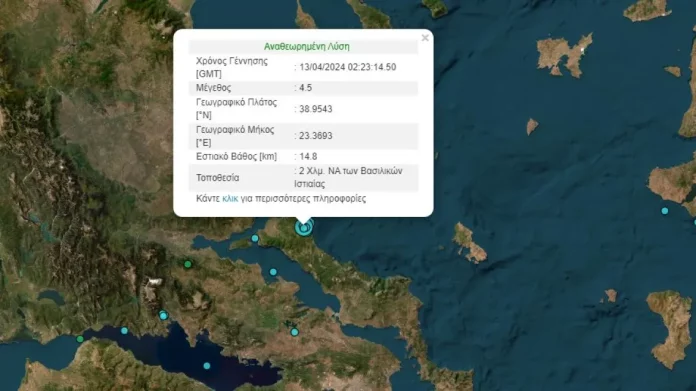This screenshot has height=391, width=696.
Task: Click the origin time value 13/04/2024 02:23:14.50
Action: [348, 67]
